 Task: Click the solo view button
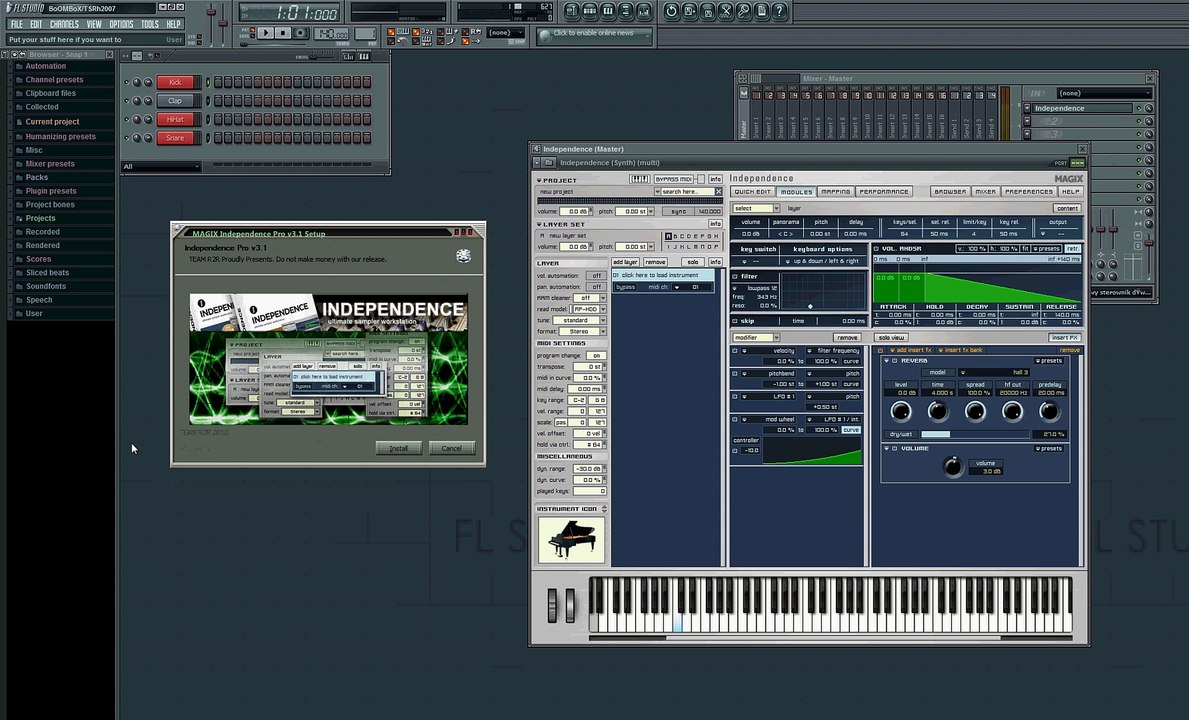click(x=892, y=337)
